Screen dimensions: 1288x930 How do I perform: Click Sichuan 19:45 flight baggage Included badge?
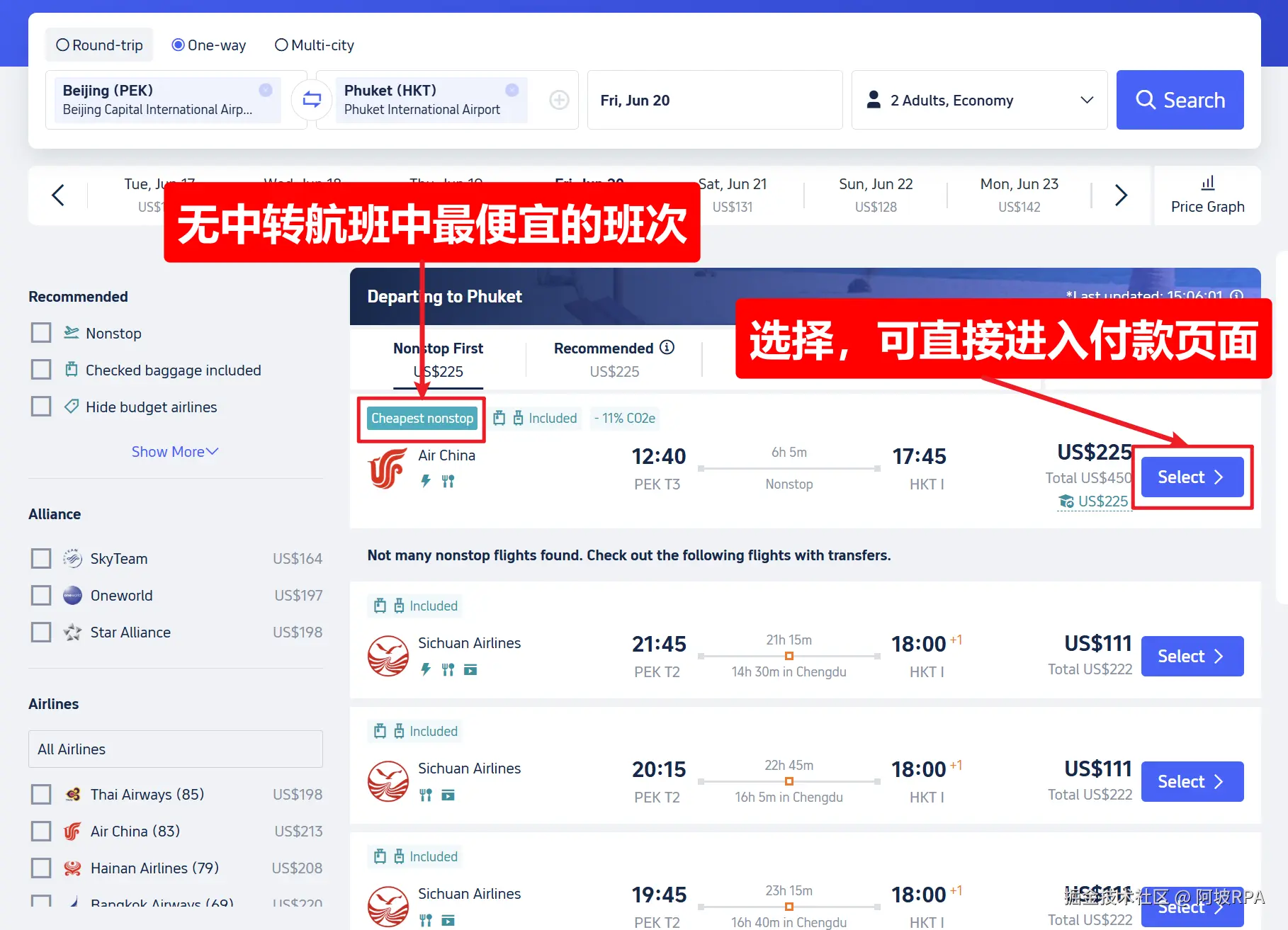click(x=415, y=856)
